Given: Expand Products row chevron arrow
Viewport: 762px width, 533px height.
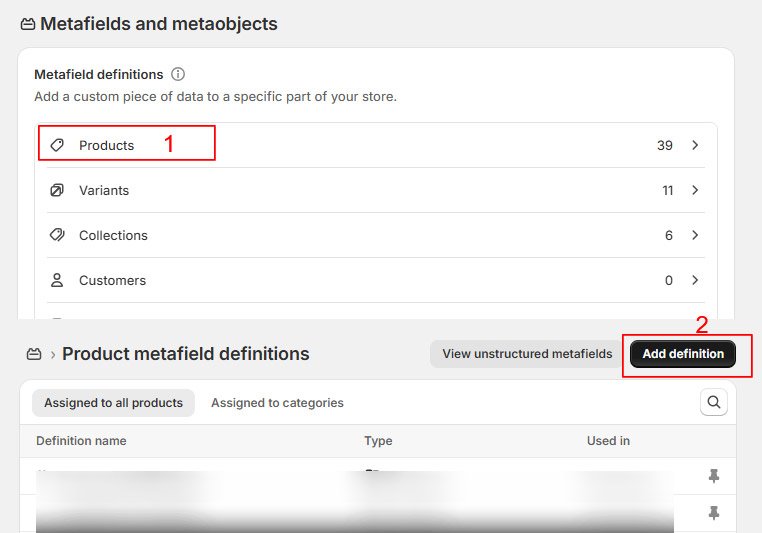Looking at the screenshot, I should point(695,145).
